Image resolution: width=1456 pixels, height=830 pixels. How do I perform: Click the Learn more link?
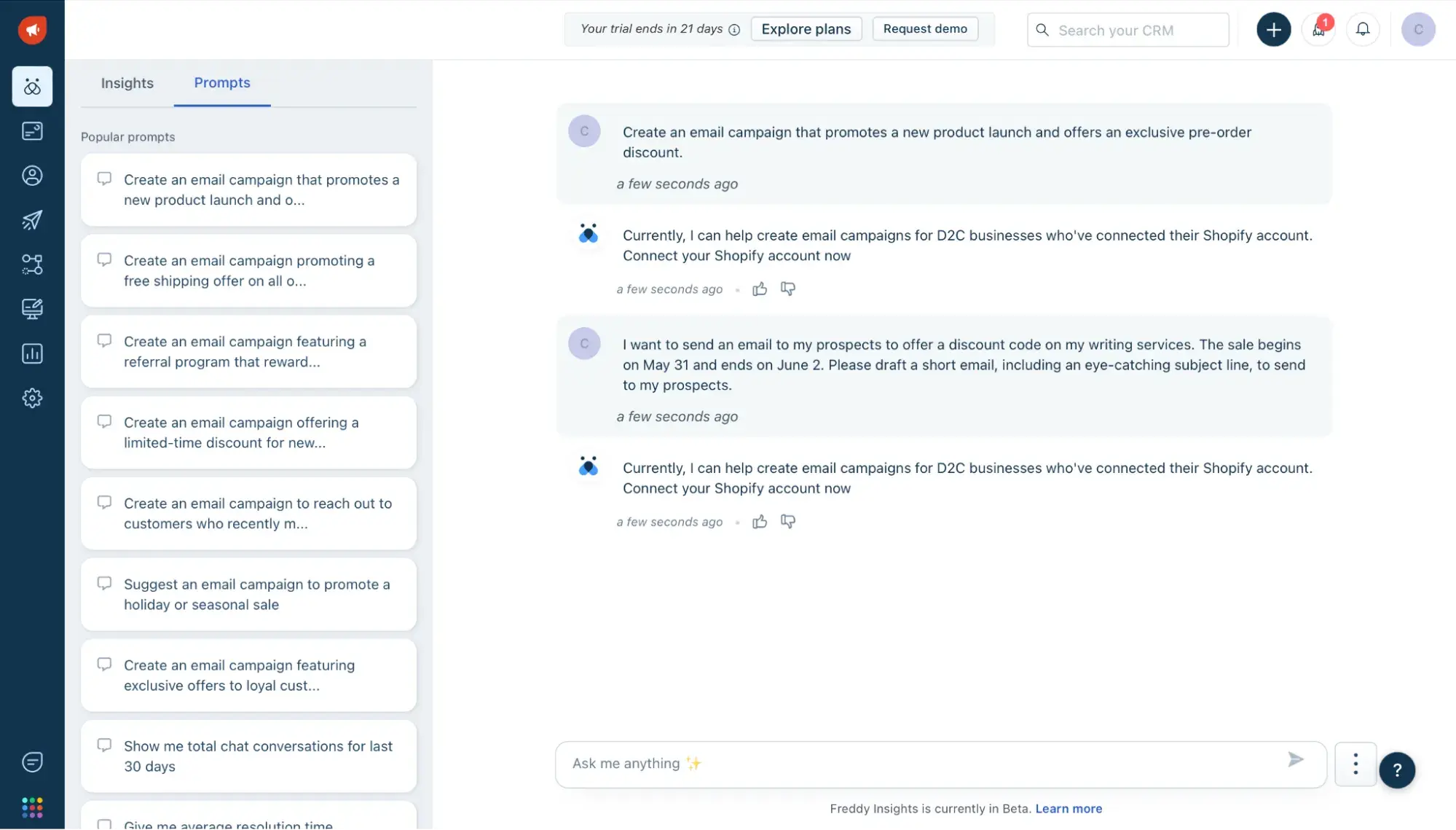[1068, 808]
